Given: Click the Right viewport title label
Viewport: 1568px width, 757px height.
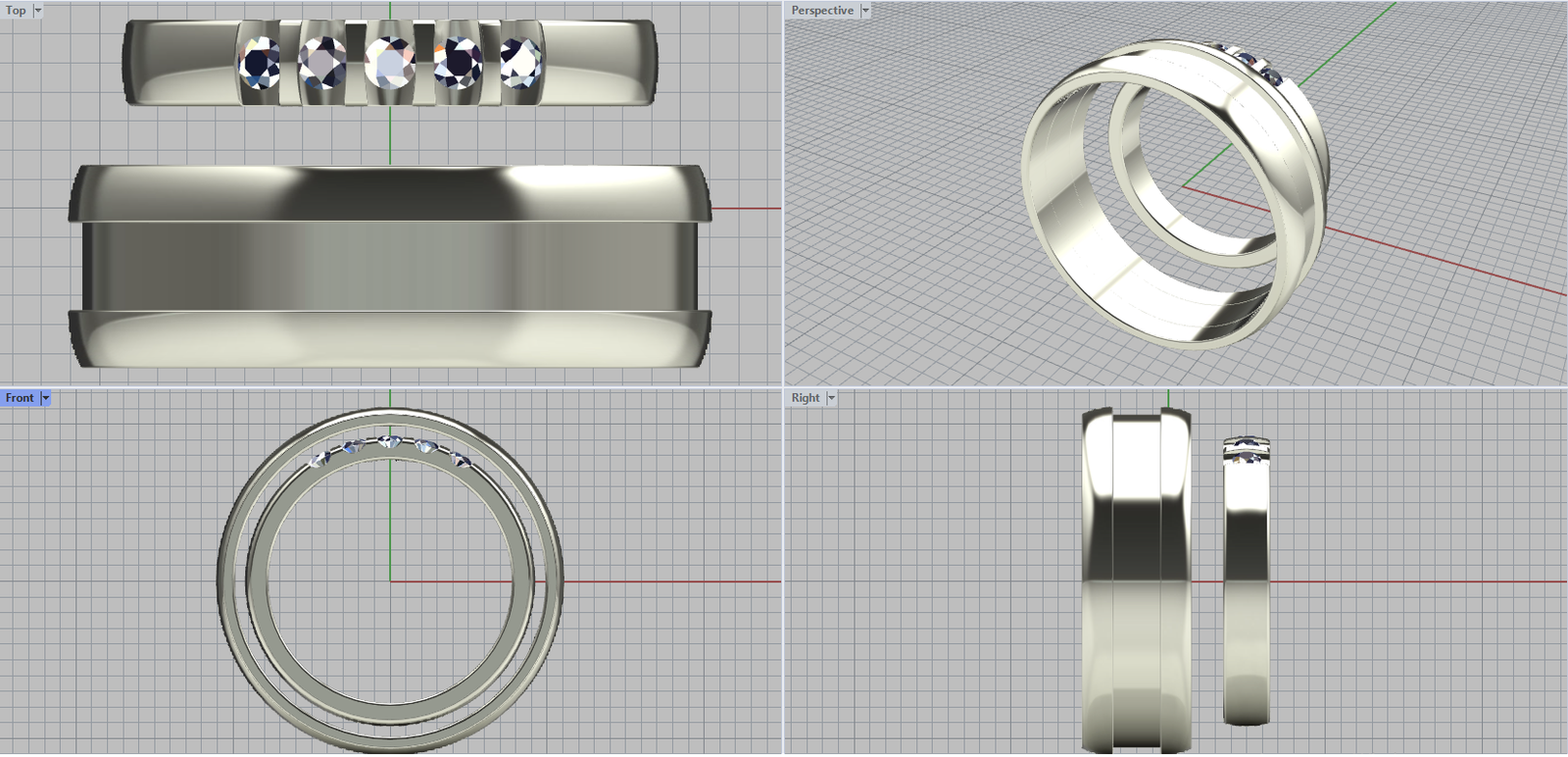Looking at the screenshot, I should pyautogui.click(x=806, y=398).
